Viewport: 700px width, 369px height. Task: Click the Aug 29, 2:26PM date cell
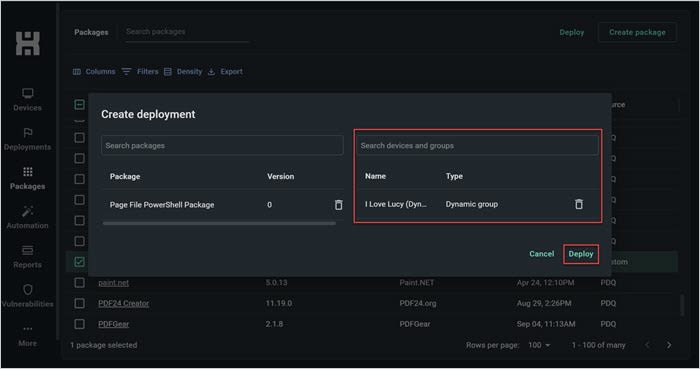[544, 303]
